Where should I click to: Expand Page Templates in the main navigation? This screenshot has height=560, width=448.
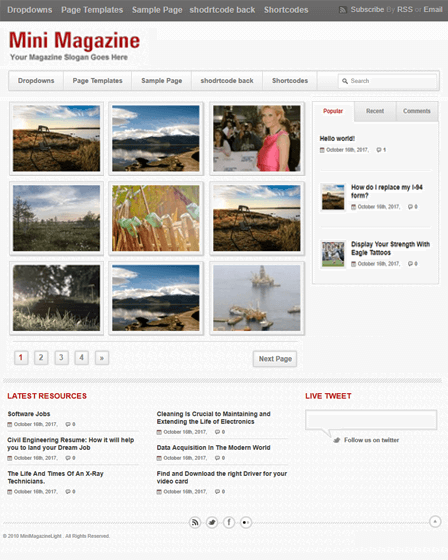[98, 81]
